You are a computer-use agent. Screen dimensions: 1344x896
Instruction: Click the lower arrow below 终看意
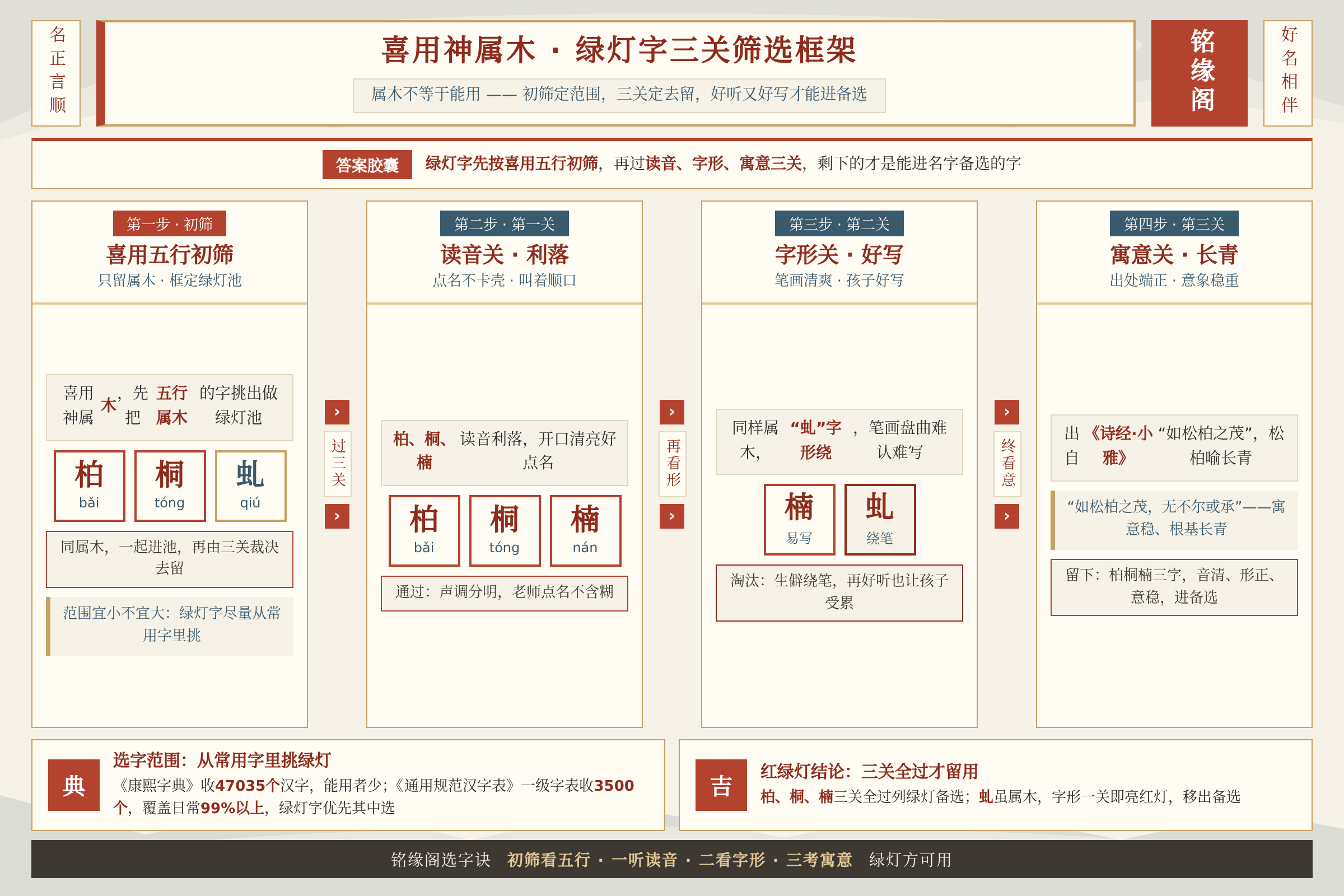tap(1007, 516)
